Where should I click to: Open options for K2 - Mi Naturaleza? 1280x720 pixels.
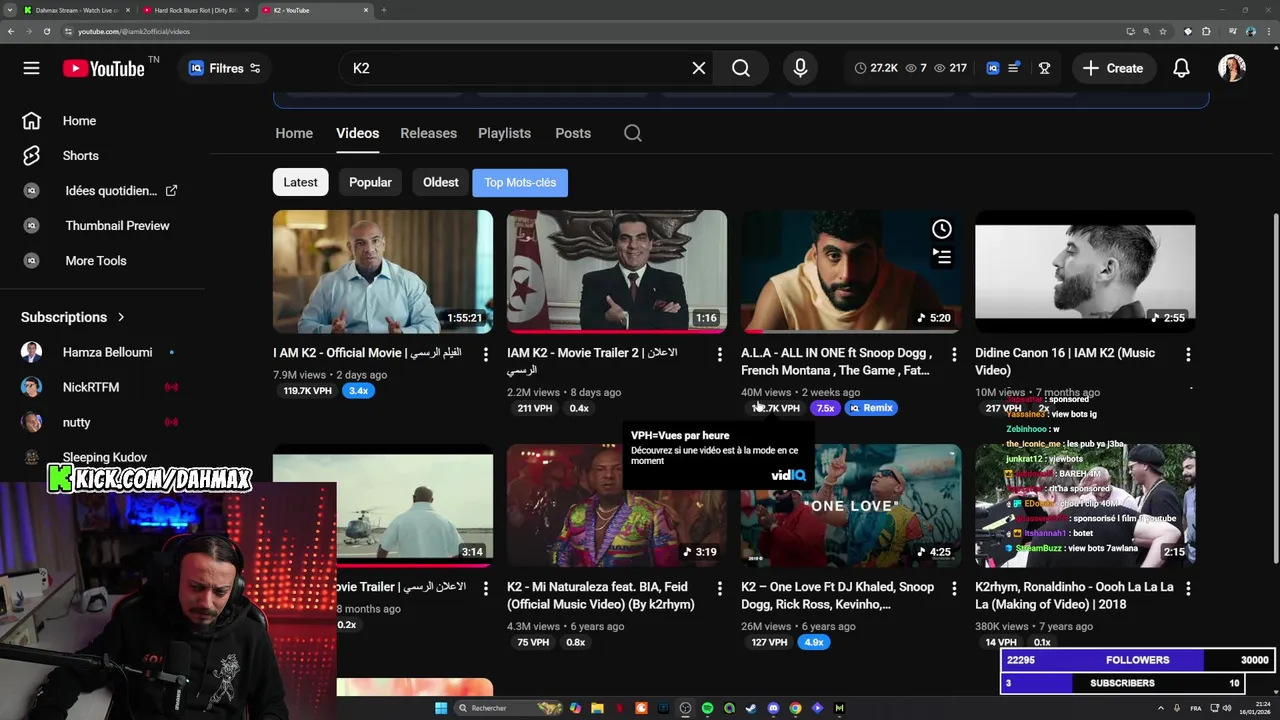720,588
